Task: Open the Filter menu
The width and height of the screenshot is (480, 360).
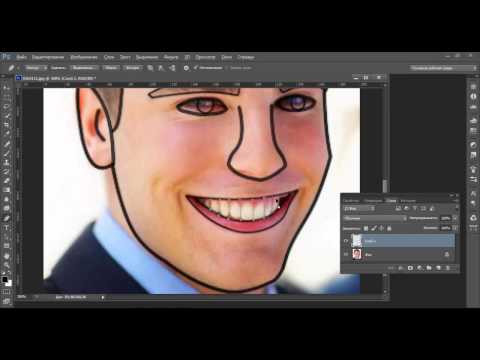Action: [171, 57]
